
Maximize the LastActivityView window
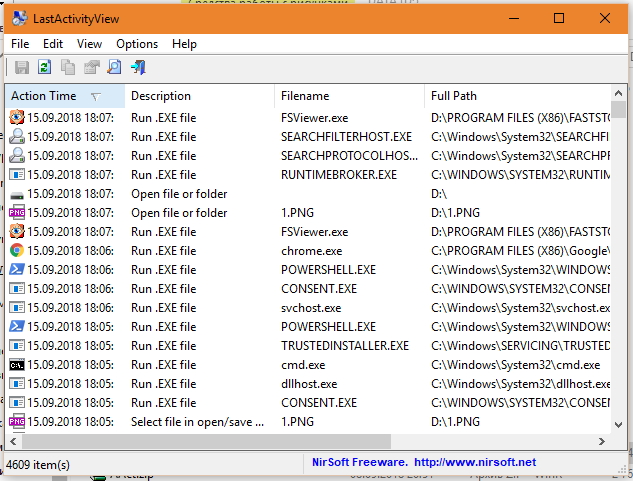point(559,19)
